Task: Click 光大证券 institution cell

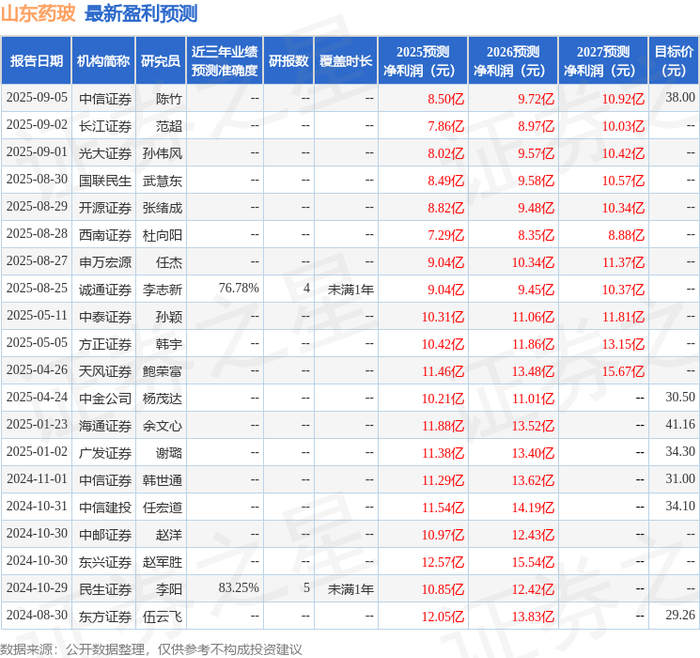Action: 105,154
